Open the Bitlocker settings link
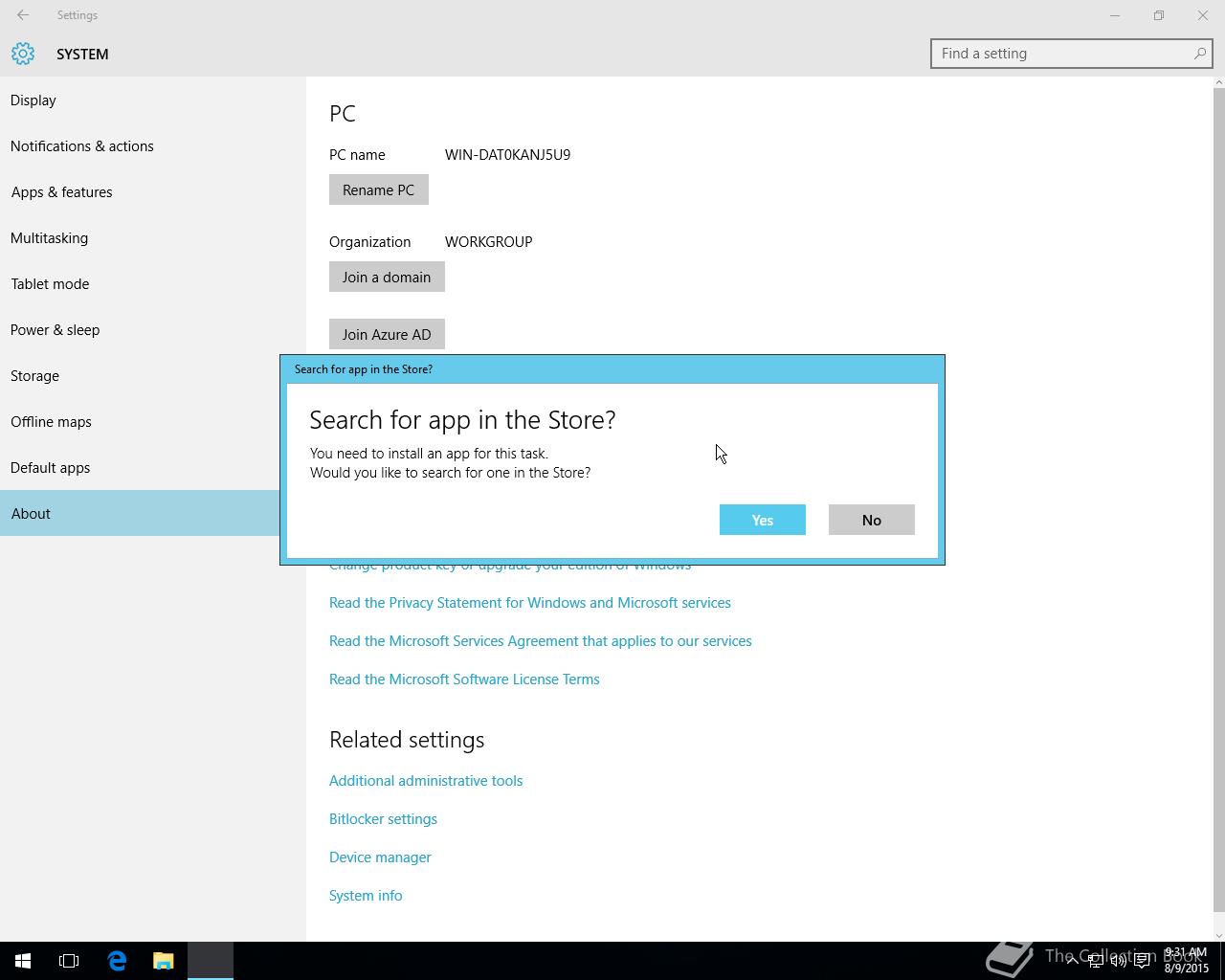This screenshot has width=1225, height=980. [383, 818]
